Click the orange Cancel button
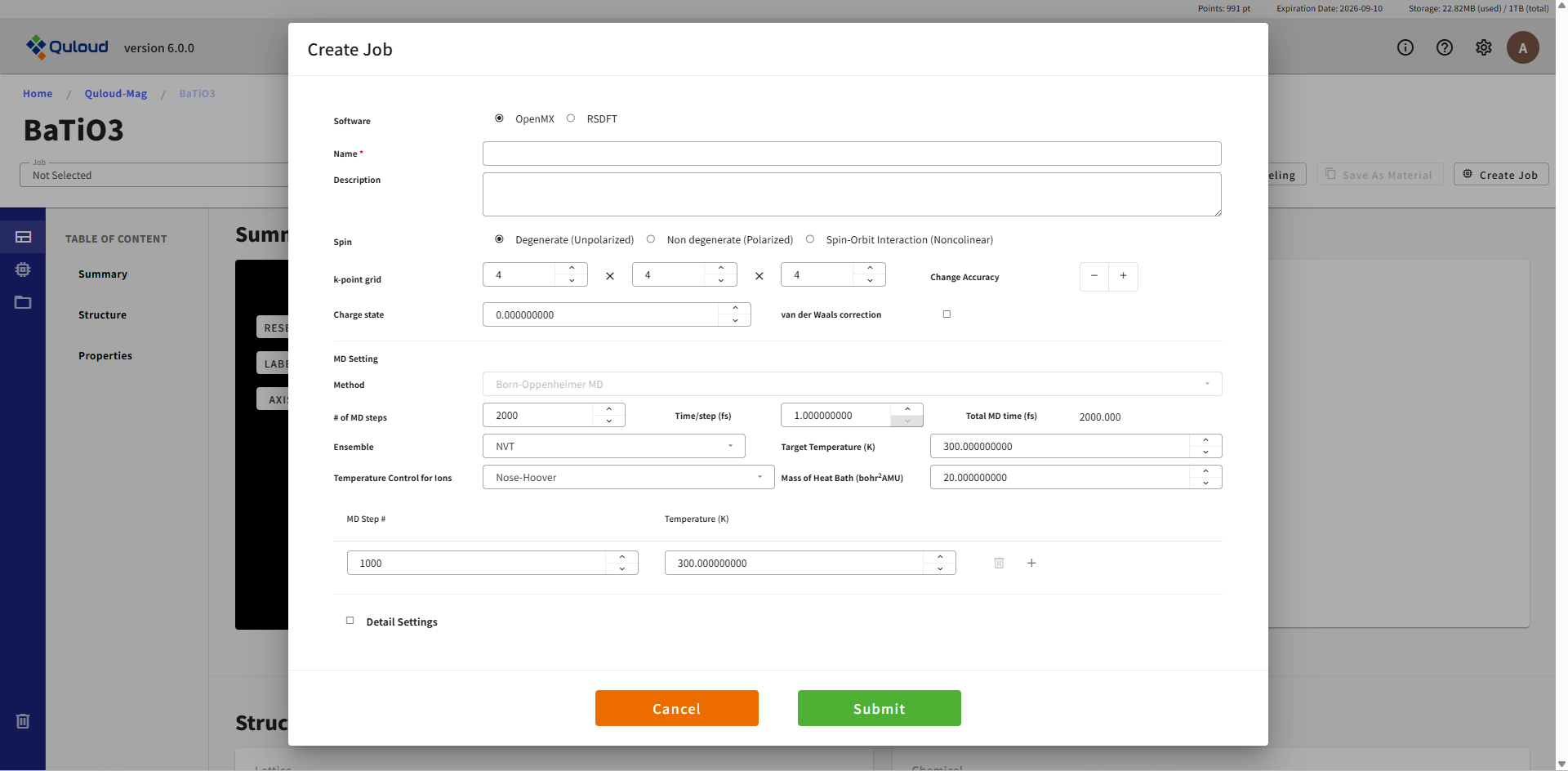The image size is (1568, 771). click(x=676, y=708)
